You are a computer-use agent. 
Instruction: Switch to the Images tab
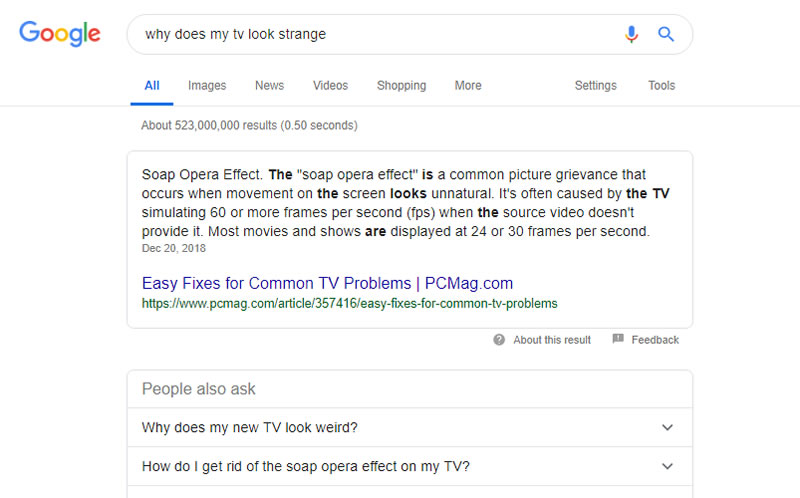tap(207, 85)
